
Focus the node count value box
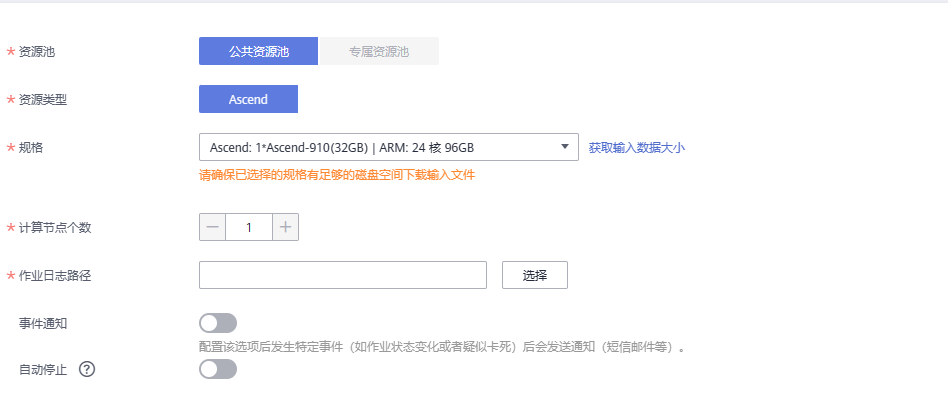(x=249, y=227)
